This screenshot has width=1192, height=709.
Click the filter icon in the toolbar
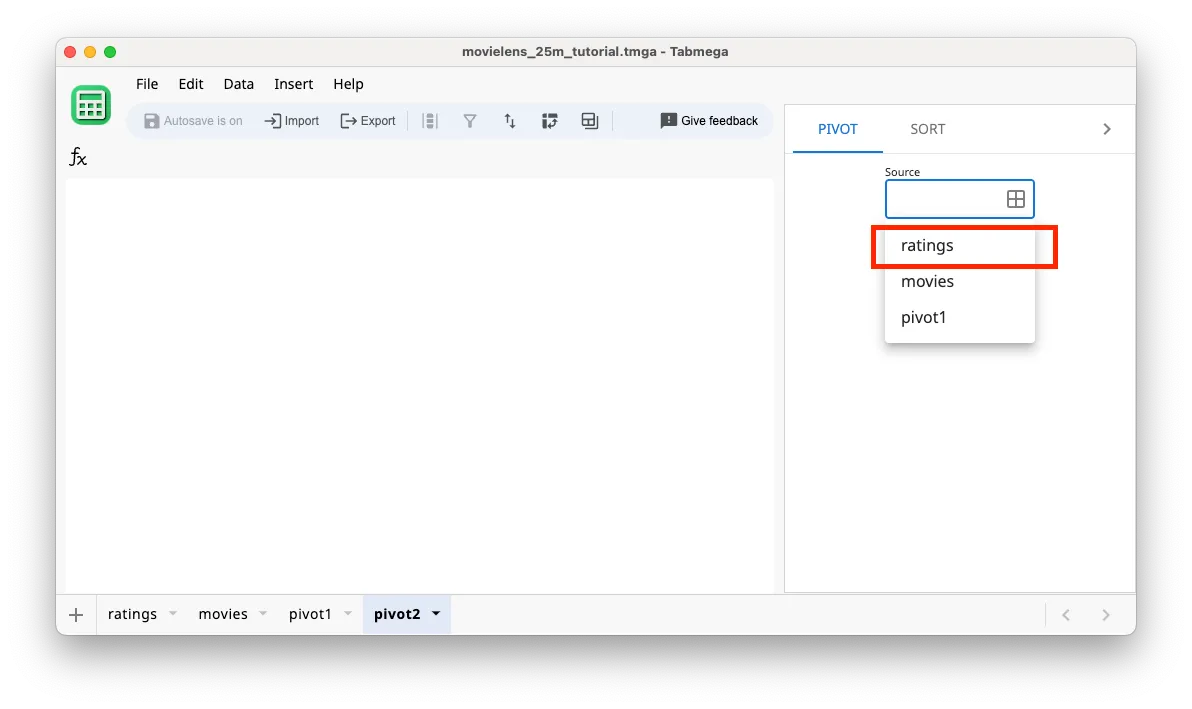point(470,120)
